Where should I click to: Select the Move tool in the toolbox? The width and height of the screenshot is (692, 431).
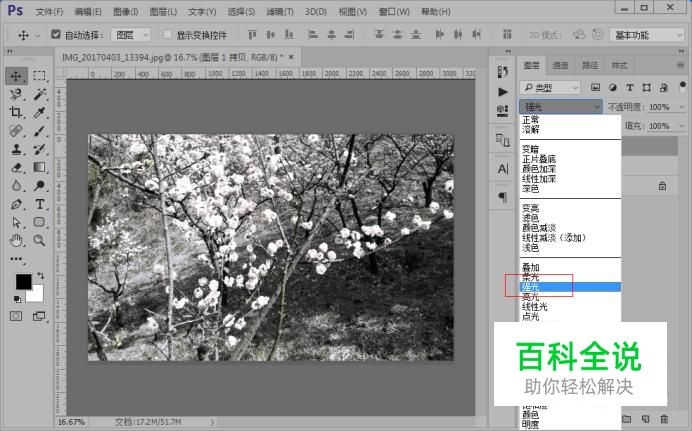click(16, 75)
